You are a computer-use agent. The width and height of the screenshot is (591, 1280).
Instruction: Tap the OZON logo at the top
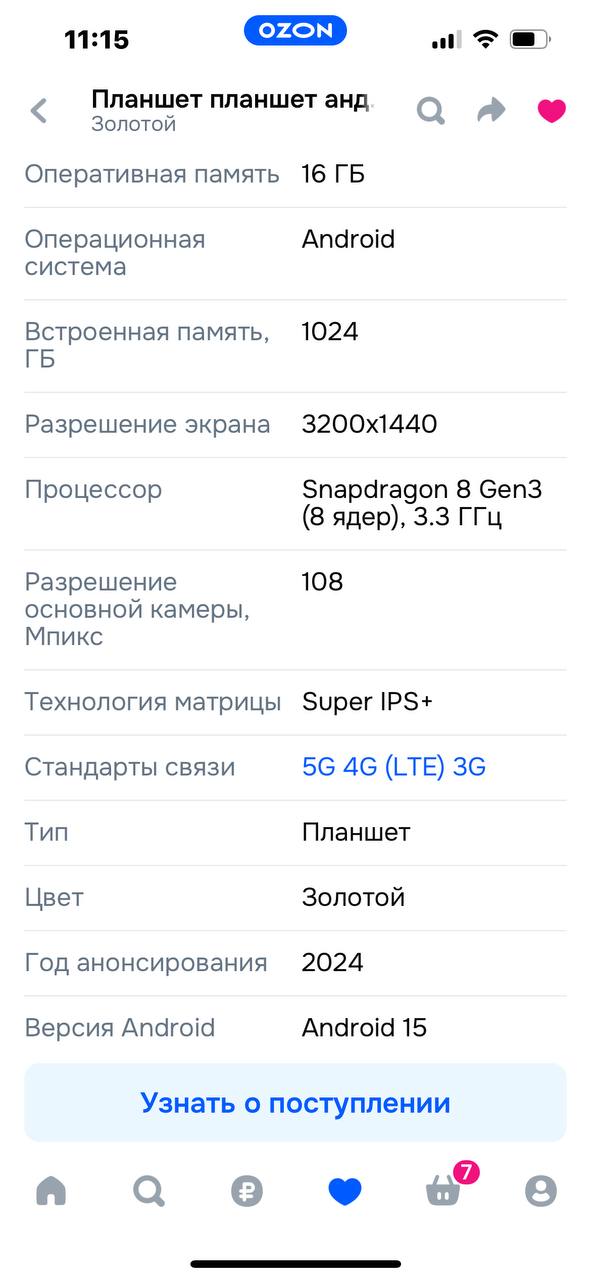point(295,31)
